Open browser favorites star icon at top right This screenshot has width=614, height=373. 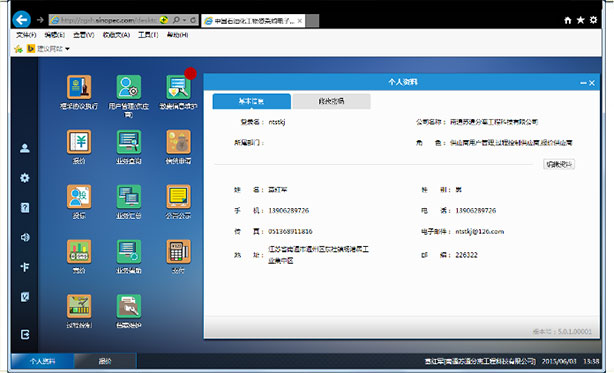pyautogui.click(x=580, y=20)
